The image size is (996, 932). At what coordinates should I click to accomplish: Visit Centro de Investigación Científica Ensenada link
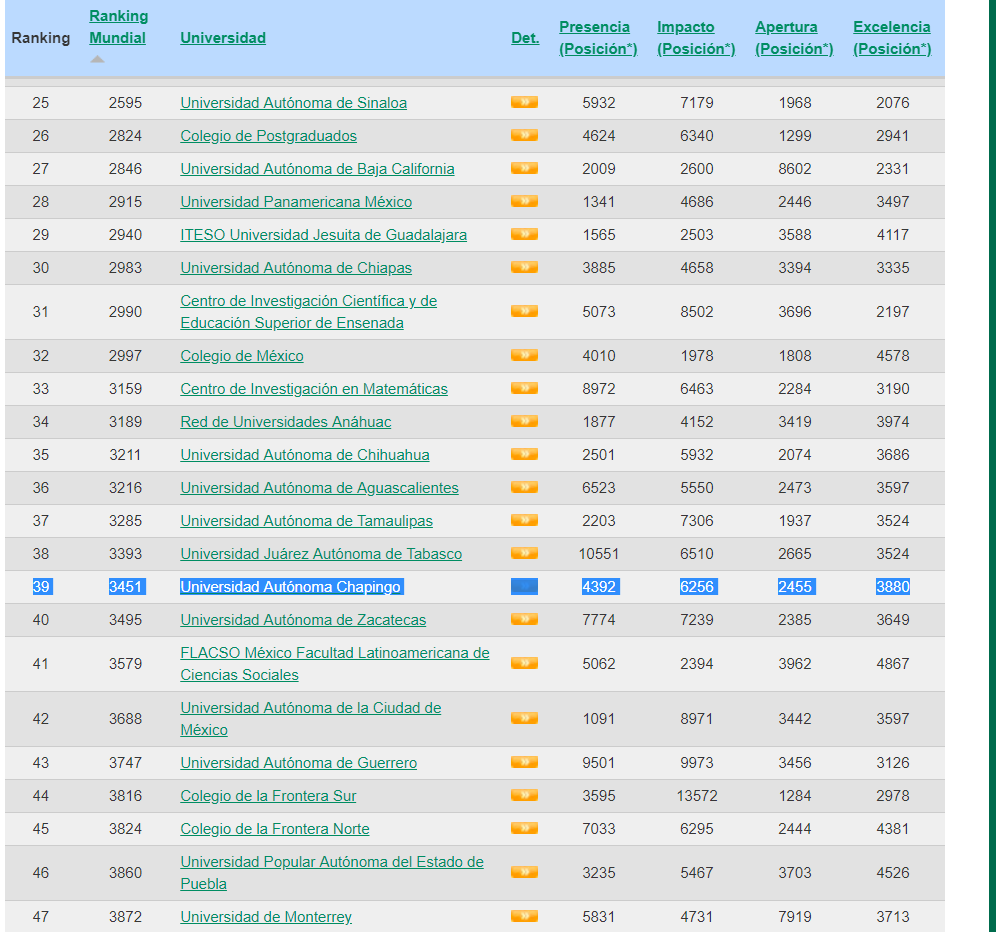pos(309,312)
